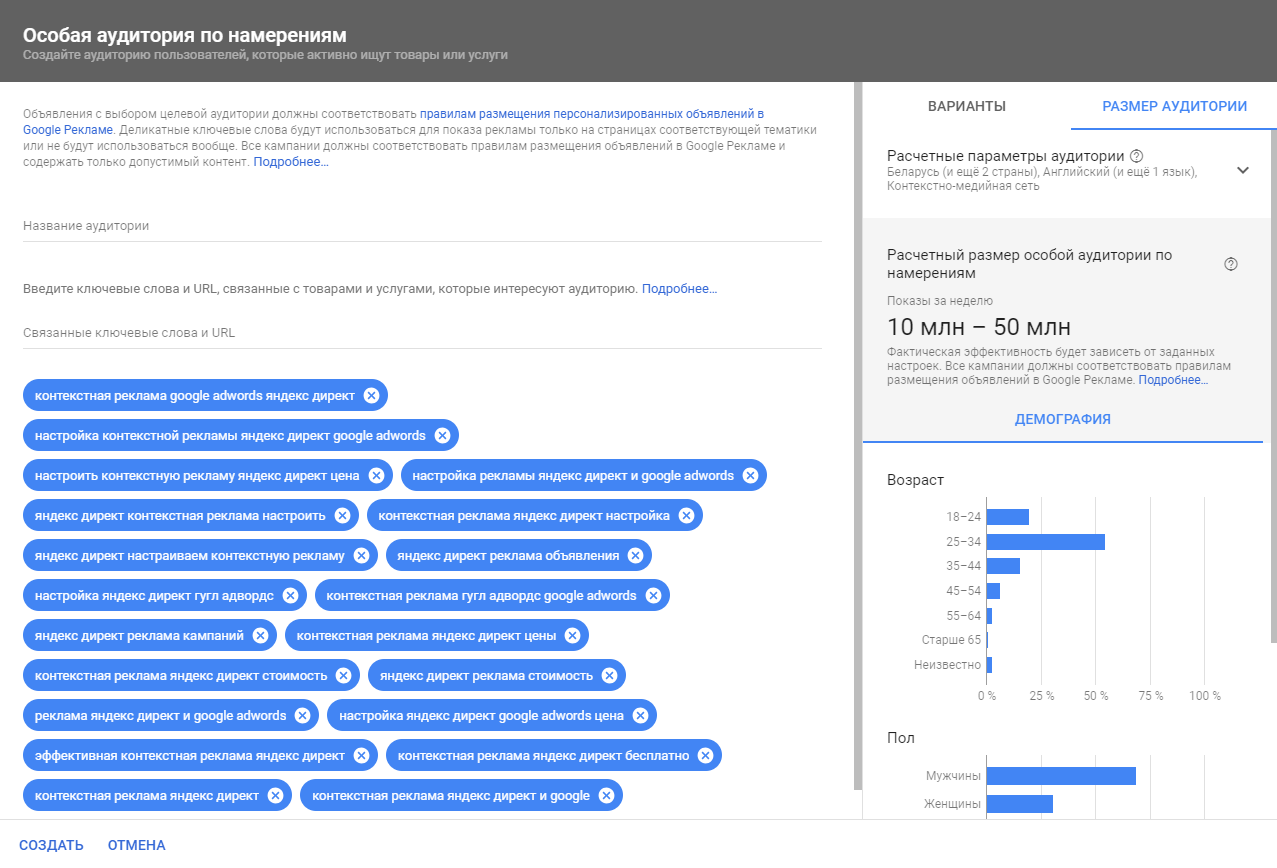The image size is (1277, 868).
Task: Click the right panel vertical scrollbar
Action: tap(1273, 386)
